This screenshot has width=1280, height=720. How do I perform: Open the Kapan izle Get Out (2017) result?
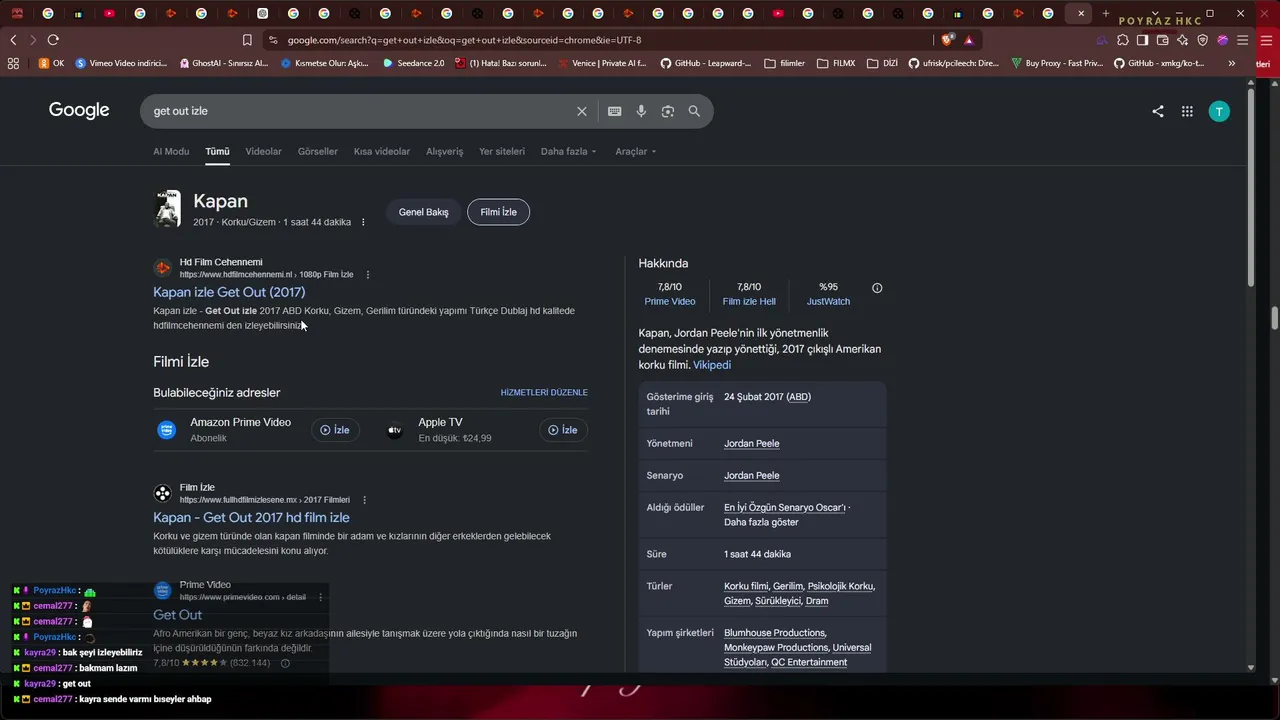[x=229, y=292]
